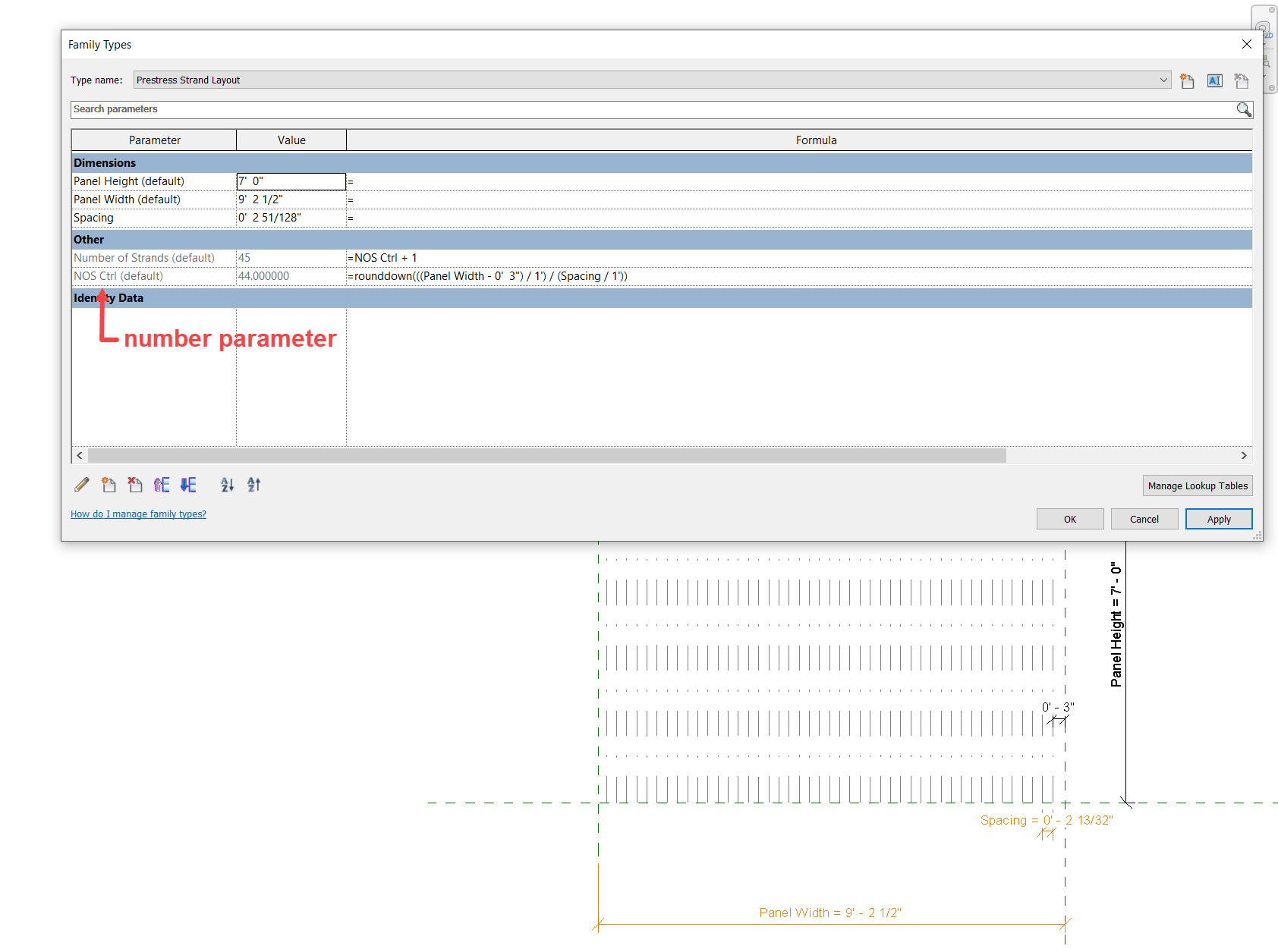
Task: Delete the selected parameter
Action: pyautogui.click(x=135, y=485)
